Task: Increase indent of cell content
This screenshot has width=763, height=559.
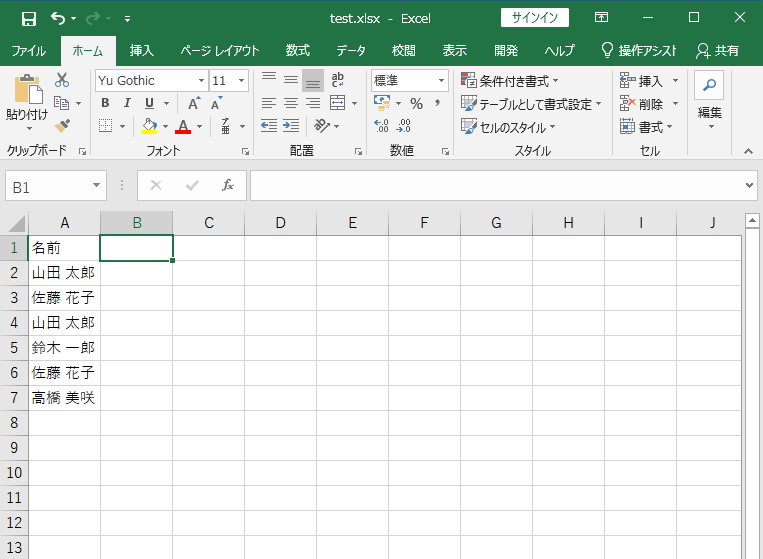Action: point(291,126)
